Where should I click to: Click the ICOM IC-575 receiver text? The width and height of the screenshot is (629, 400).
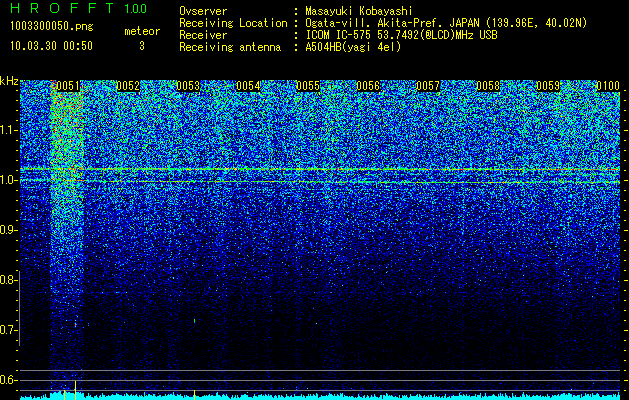coord(401,35)
